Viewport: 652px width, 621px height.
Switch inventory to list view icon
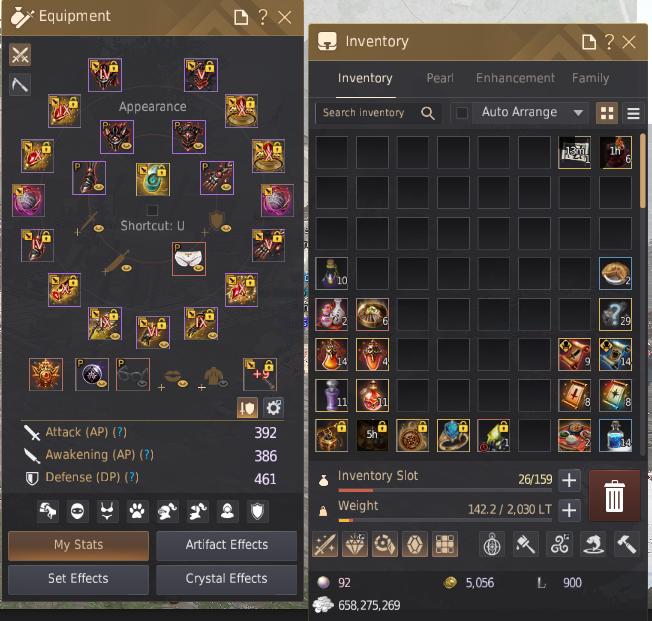633,113
